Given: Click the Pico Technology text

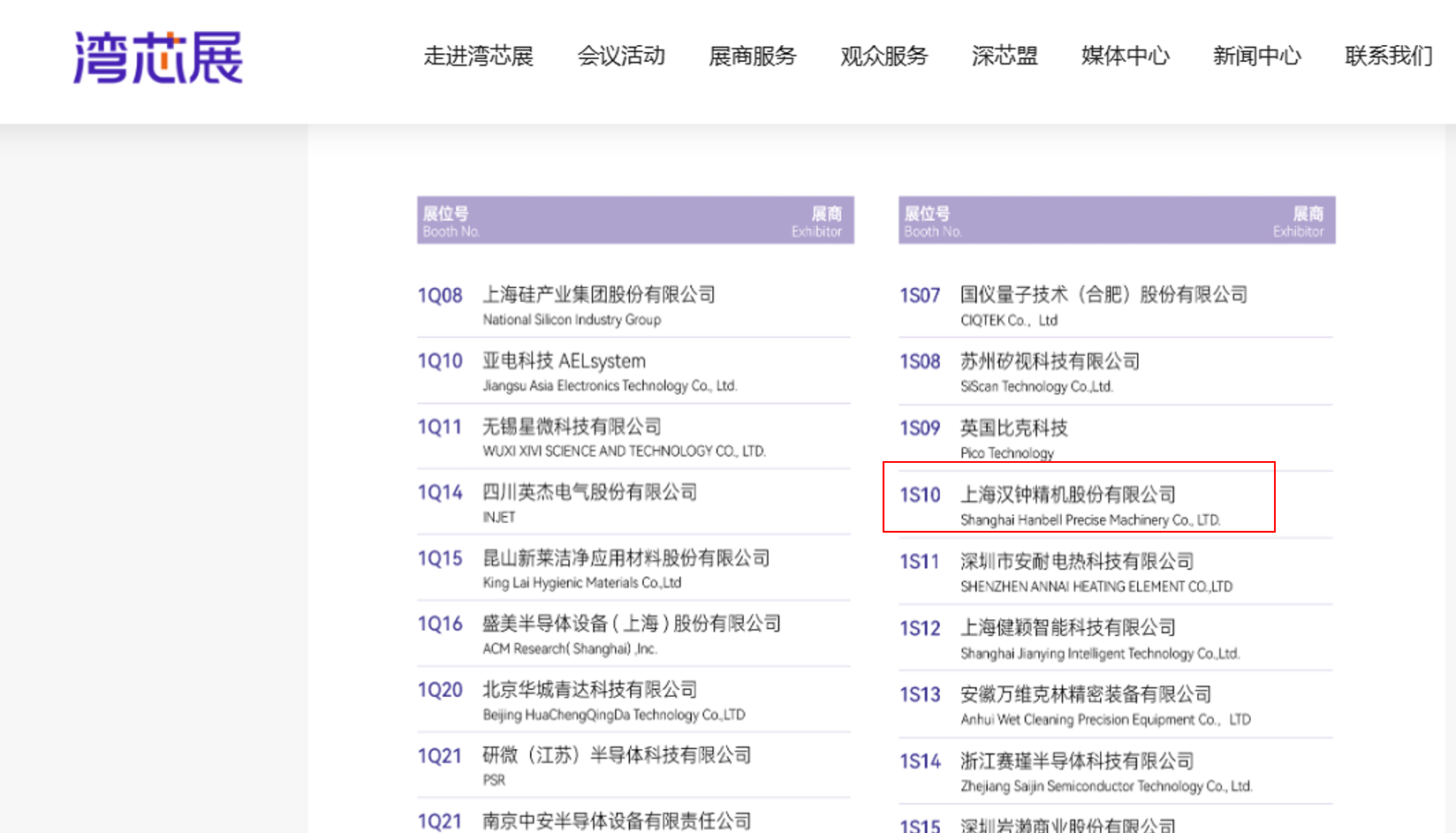Looking at the screenshot, I should pos(1007,453).
